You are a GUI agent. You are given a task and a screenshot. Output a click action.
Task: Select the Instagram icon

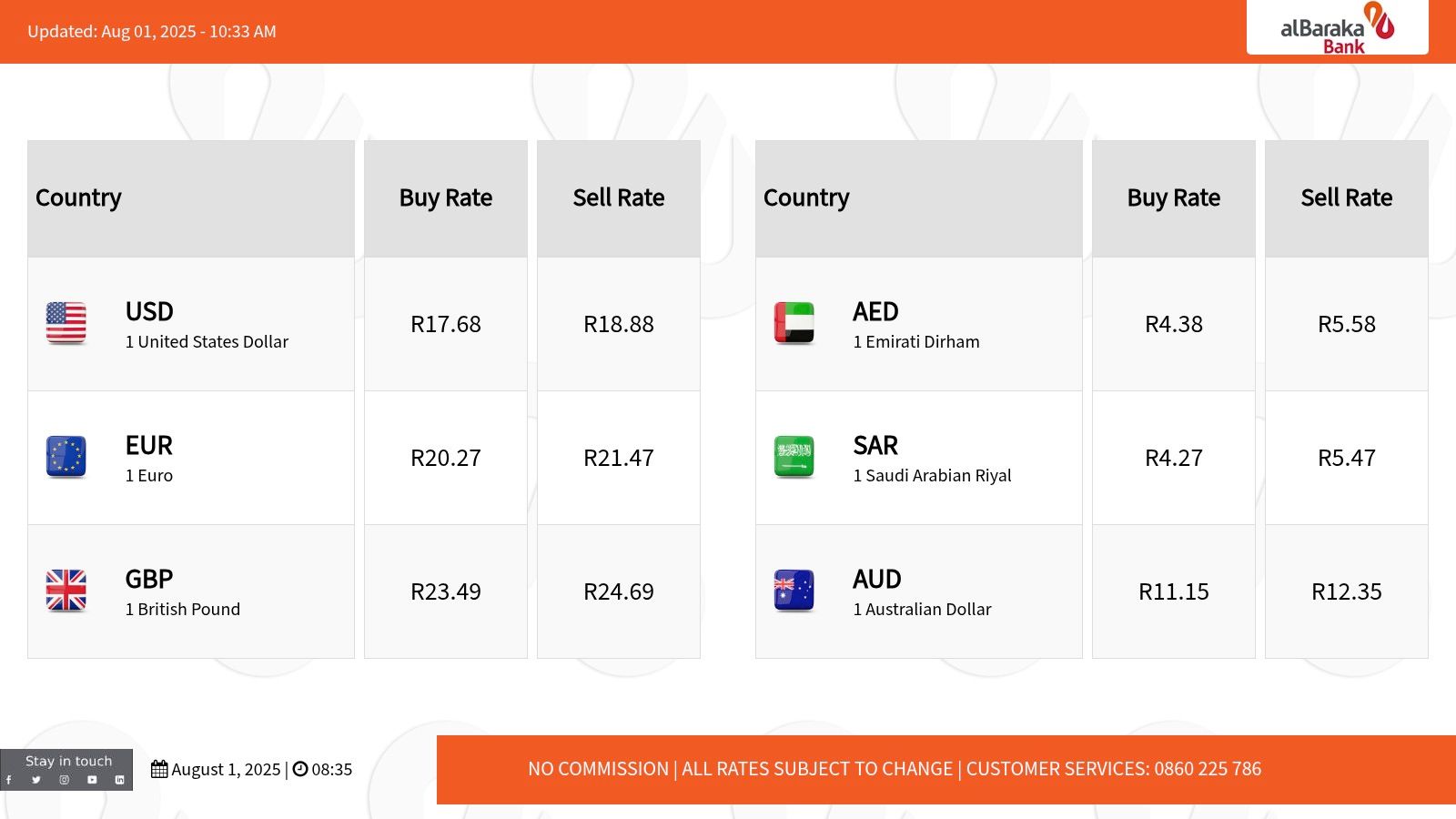click(64, 779)
